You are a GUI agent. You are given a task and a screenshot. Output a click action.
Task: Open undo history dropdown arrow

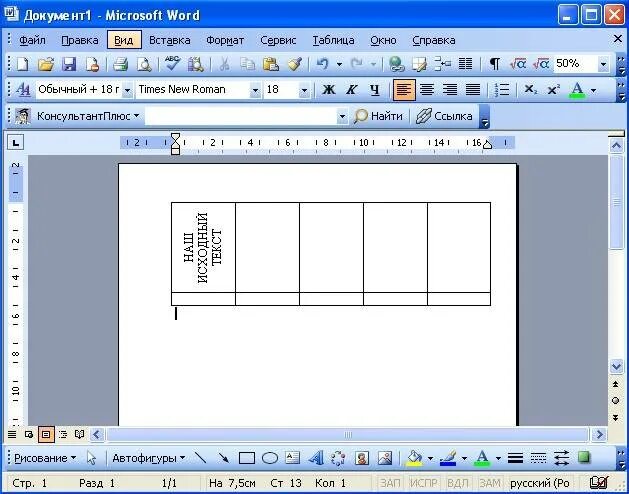[339, 64]
